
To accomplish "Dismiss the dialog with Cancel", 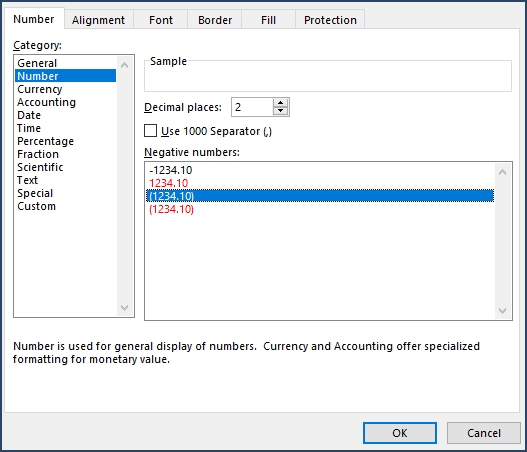I will (x=483, y=433).
